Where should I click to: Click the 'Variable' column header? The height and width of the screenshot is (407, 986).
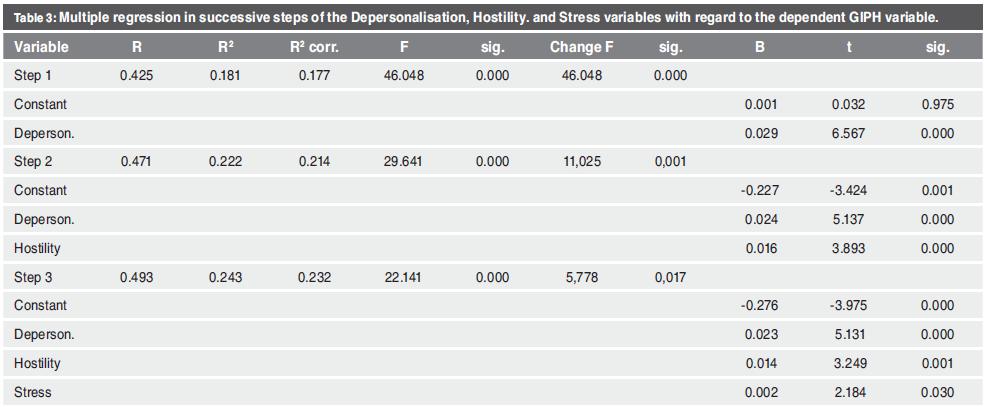click(x=41, y=47)
